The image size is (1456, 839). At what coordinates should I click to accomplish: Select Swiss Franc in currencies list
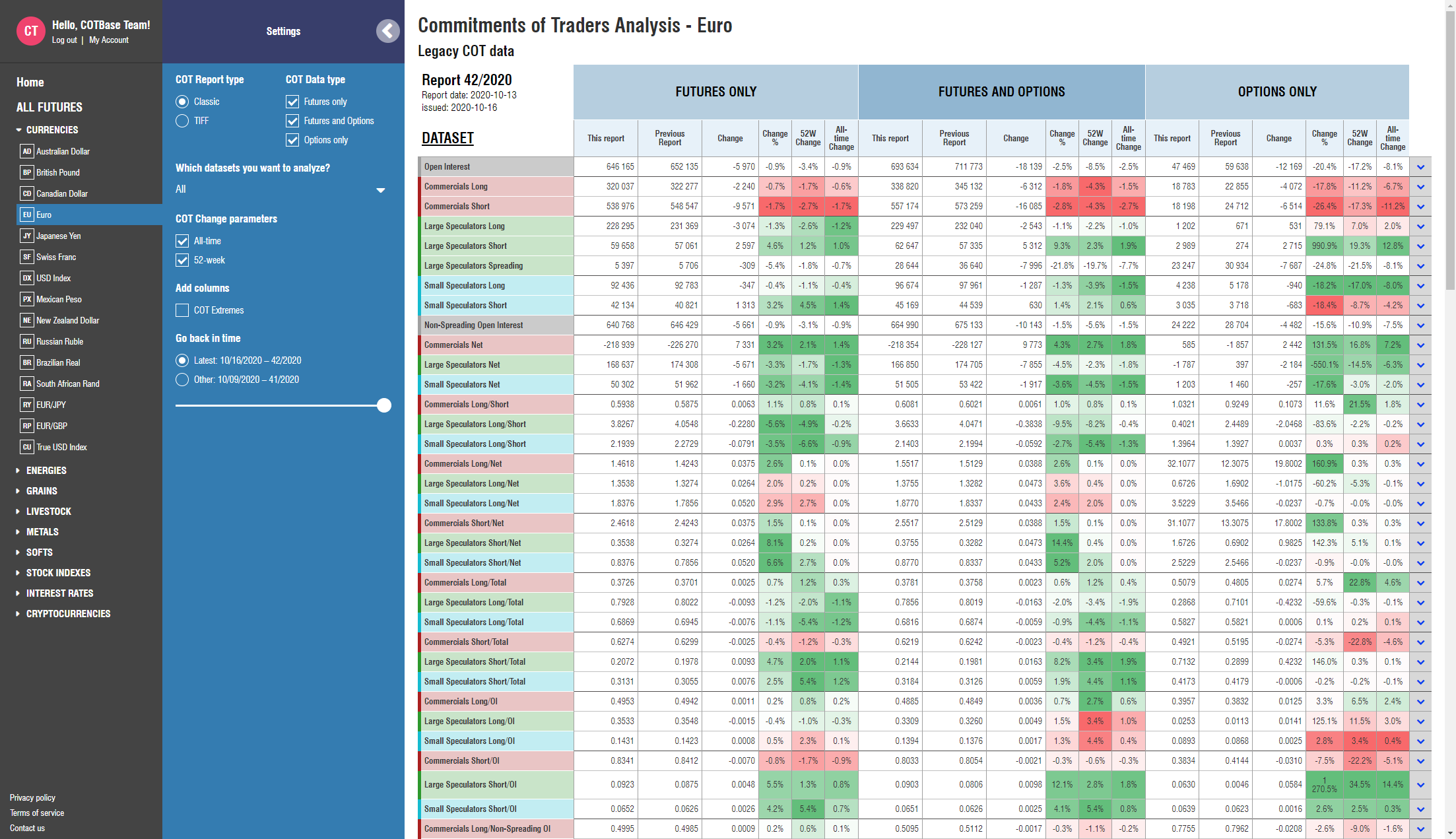click(55, 257)
